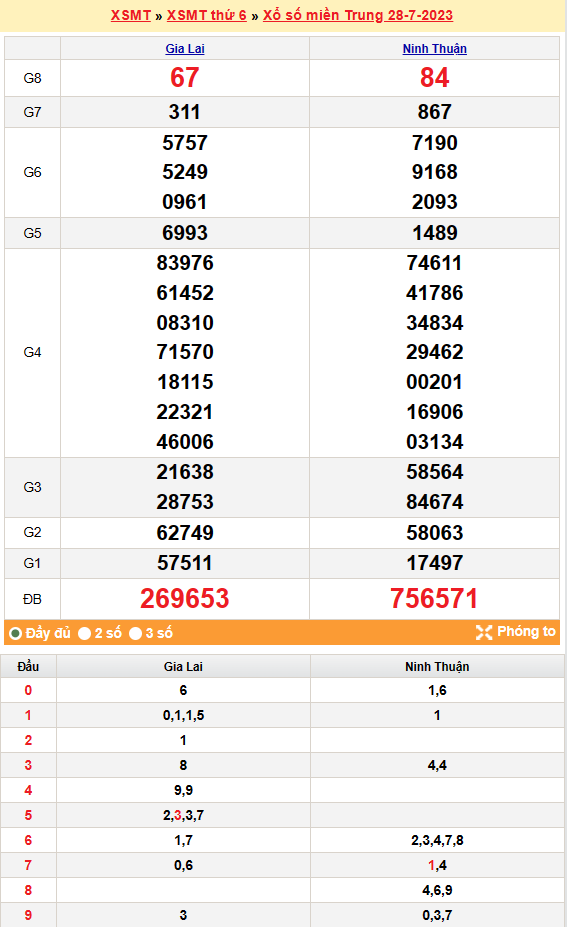Viewport: 567px width, 927px height.
Task: Click G5 number 1489
Action: click(435, 233)
